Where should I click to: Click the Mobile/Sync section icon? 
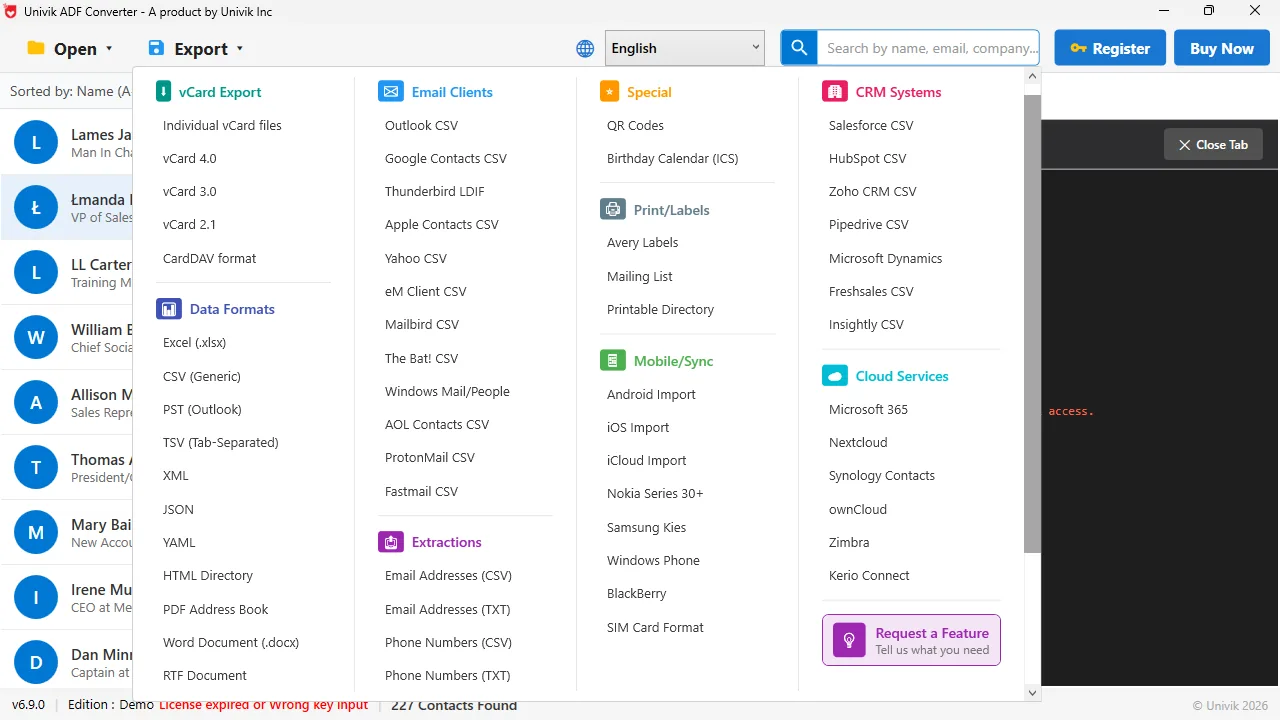click(x=613, y=361)
